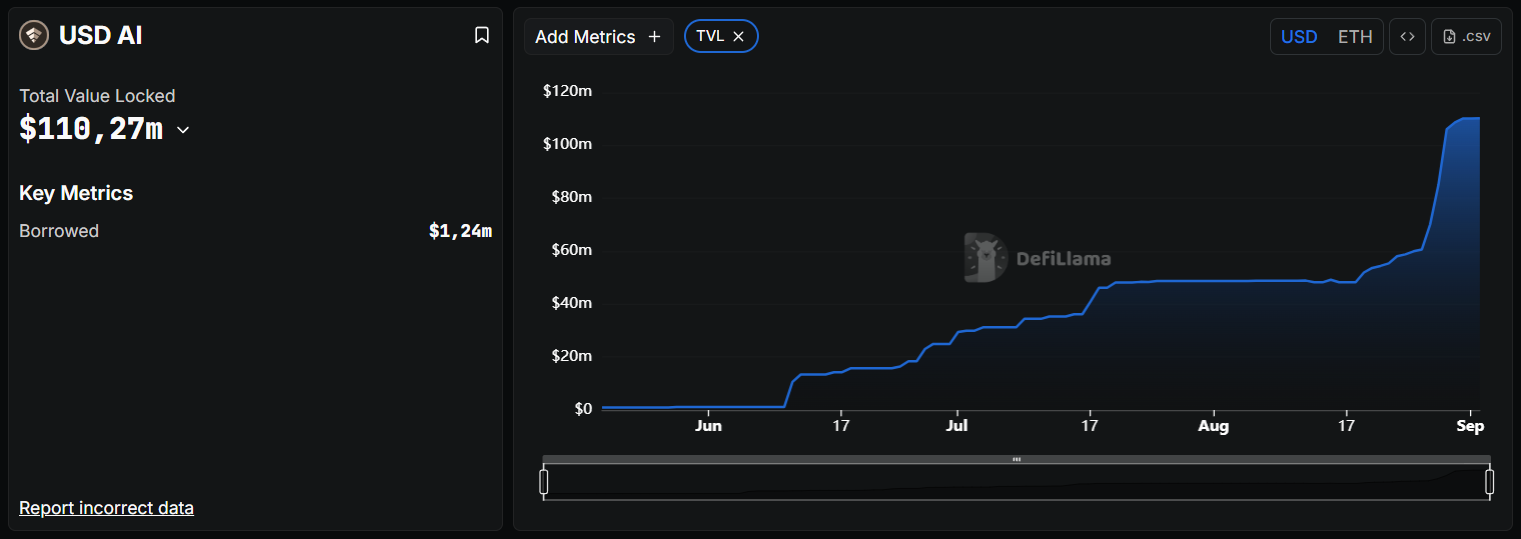Screen dimensions: 1521x539
Task: Download the chart data as .csv
Action: (1466, 37)
